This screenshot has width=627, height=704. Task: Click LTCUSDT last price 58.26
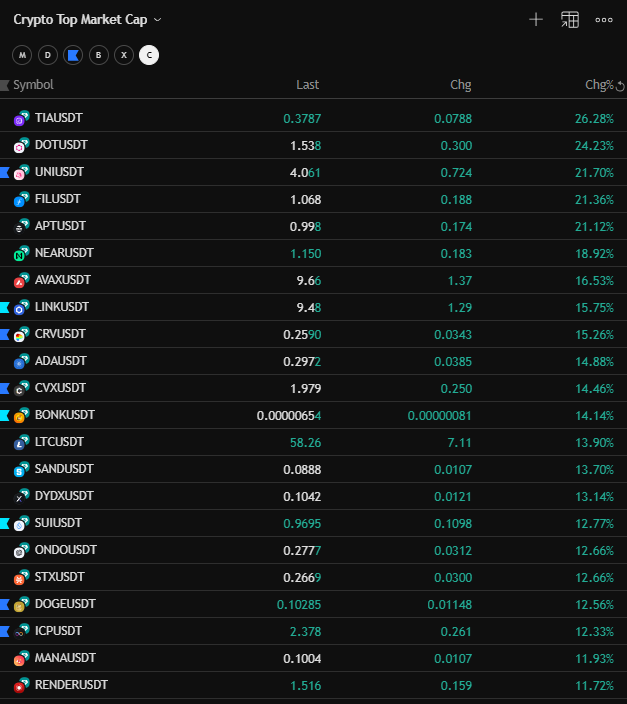(305, 443)
